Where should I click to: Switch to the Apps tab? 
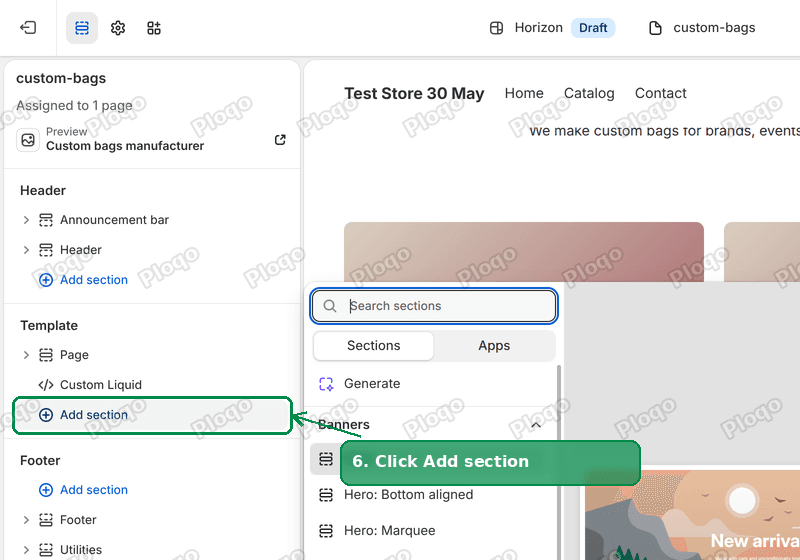tap(494, 346)
